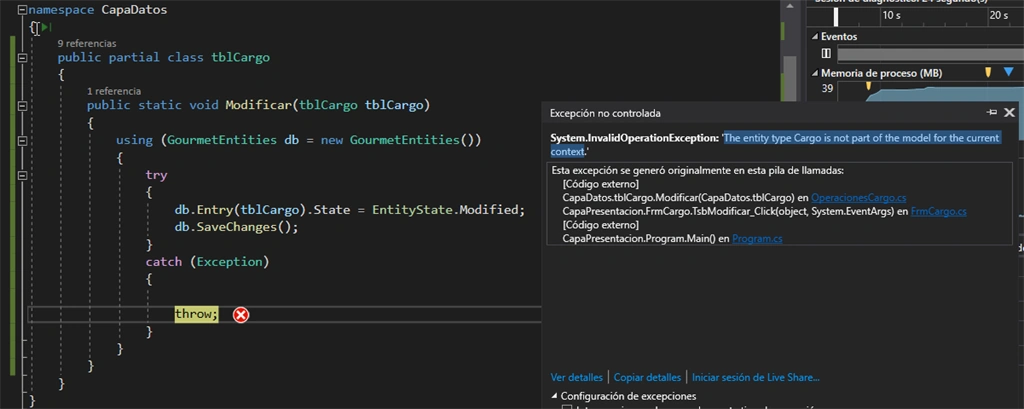Click the blue triangle marker in Memoria de proceso

point(1009,72)
